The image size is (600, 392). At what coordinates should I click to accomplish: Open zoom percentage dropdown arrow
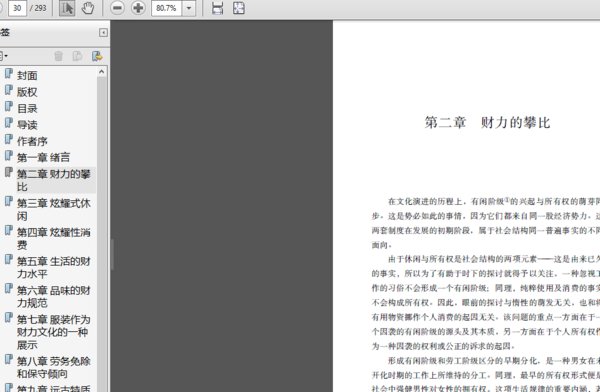pos(189,8)
